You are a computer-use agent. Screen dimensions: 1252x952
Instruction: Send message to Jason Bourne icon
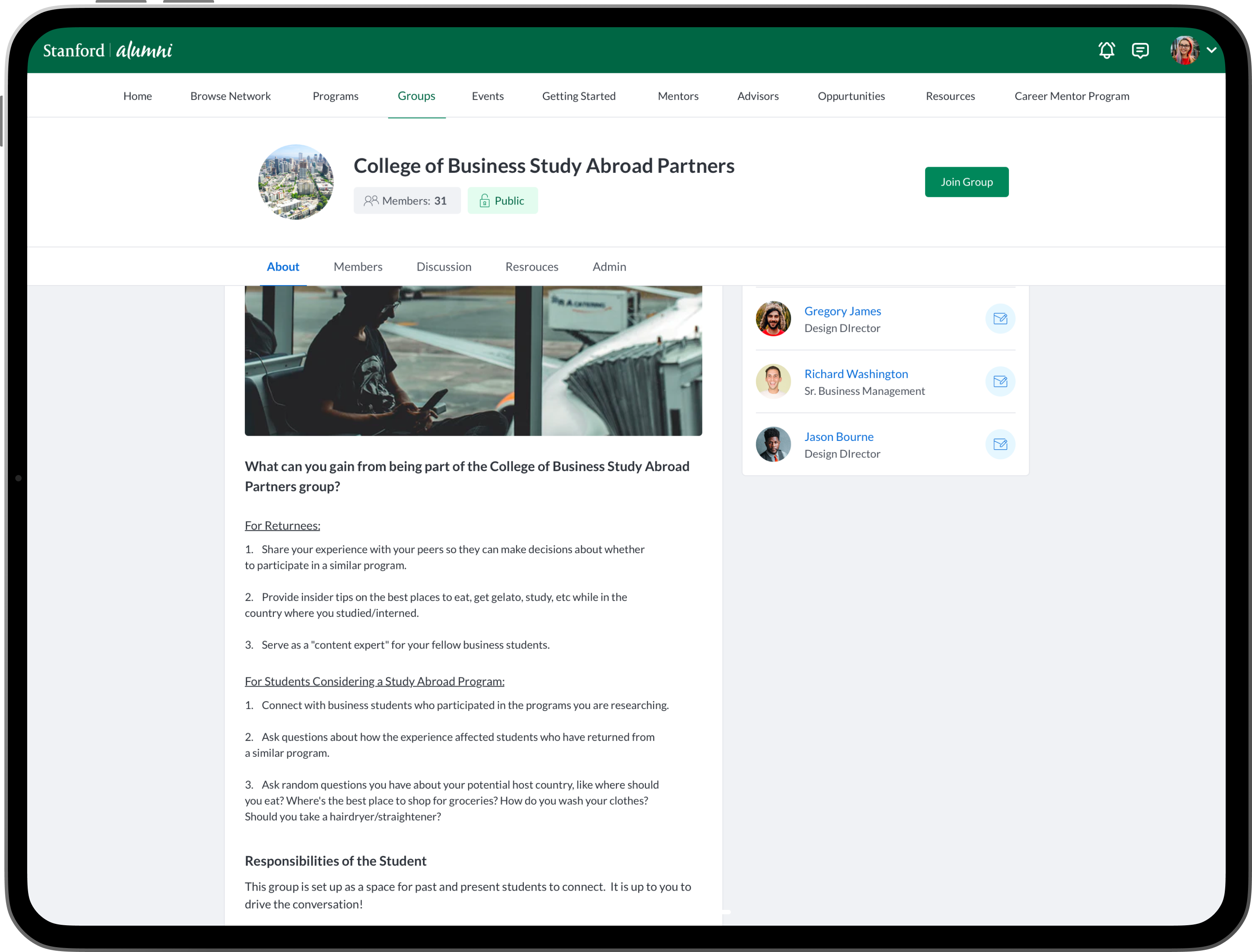point(1000,444)
